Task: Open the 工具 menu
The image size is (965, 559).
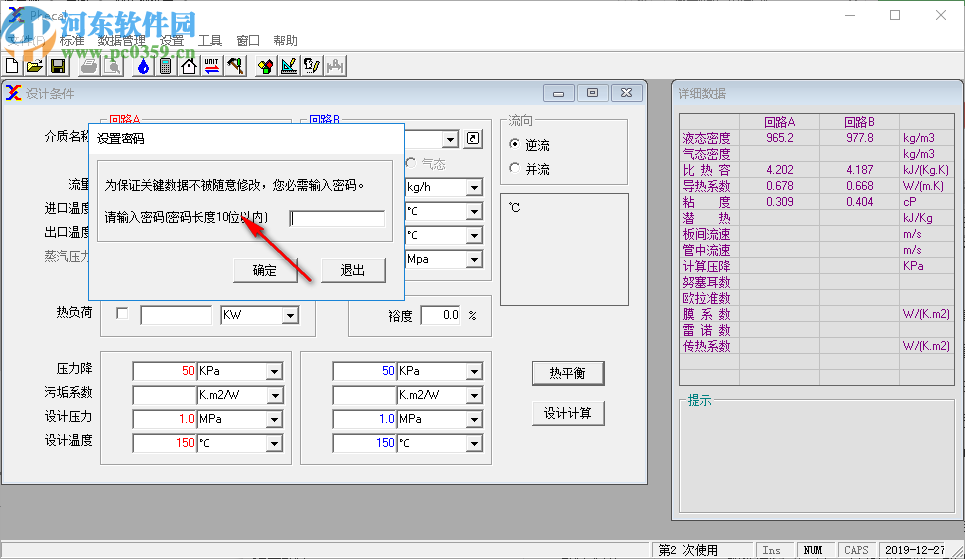Action: 210,41
